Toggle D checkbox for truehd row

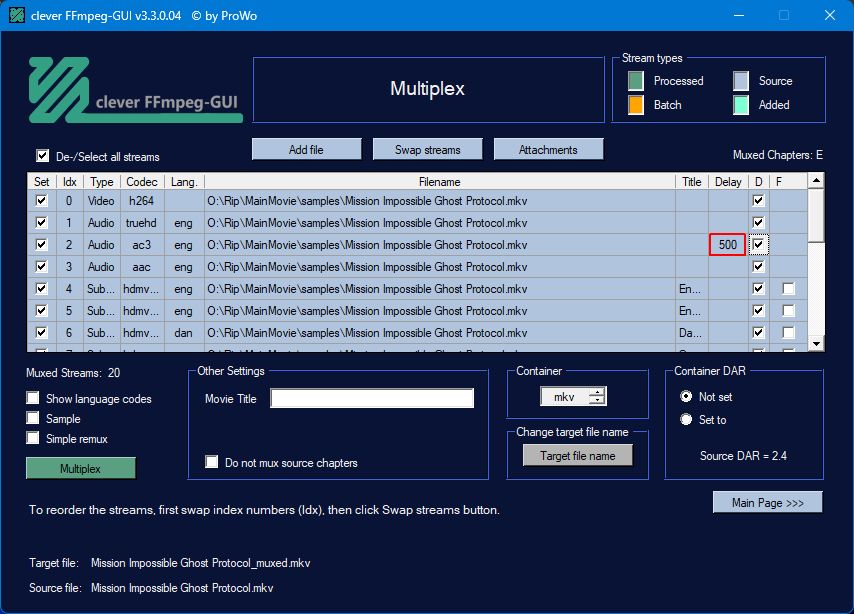click(x=758, y=222)
